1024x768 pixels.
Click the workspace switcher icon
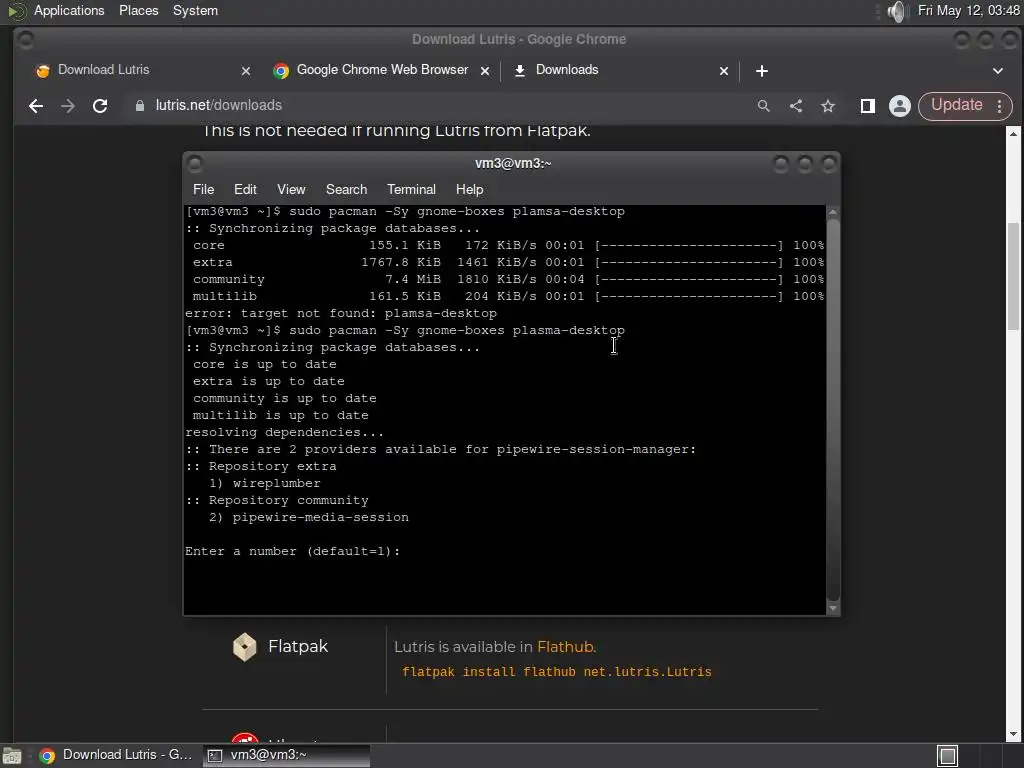click(x=948, y=756)
